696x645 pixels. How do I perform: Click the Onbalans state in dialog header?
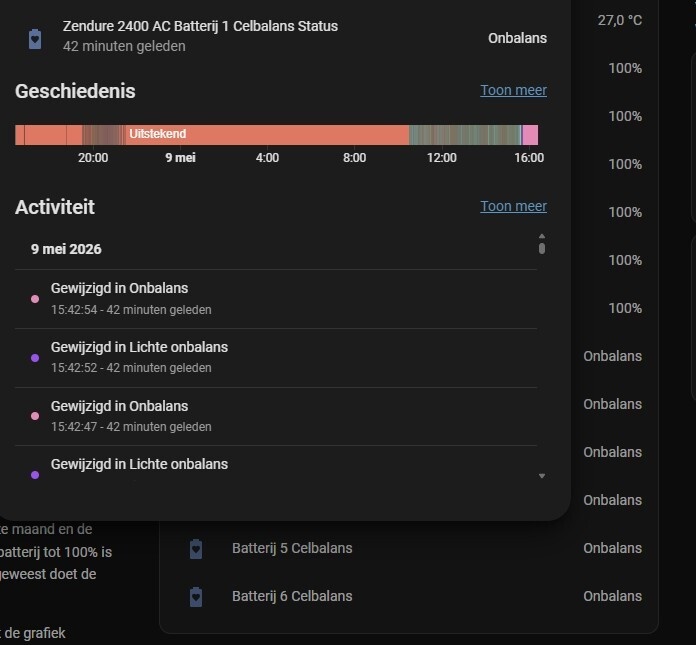click(x=518, y=38)
